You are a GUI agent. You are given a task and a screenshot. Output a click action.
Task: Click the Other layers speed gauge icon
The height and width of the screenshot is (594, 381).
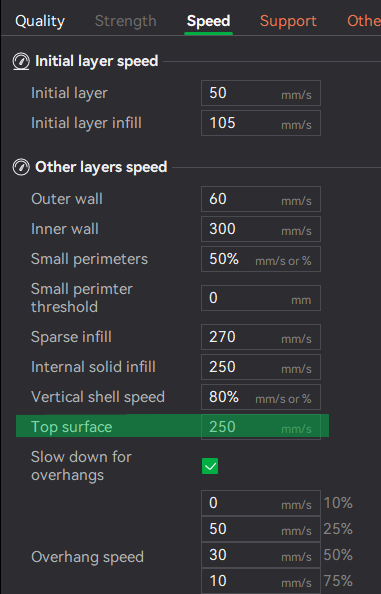point(21,167)
